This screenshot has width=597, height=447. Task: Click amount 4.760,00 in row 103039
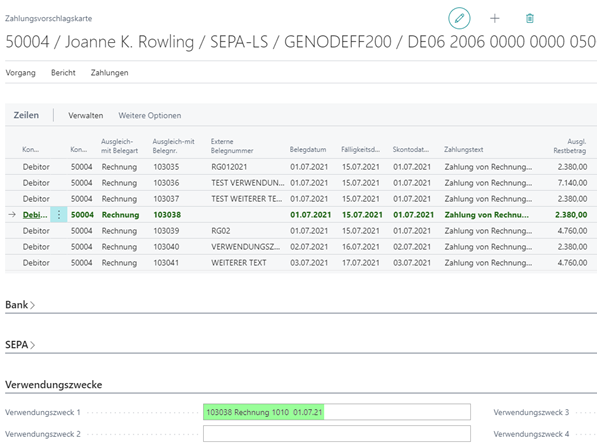point(572,231)
